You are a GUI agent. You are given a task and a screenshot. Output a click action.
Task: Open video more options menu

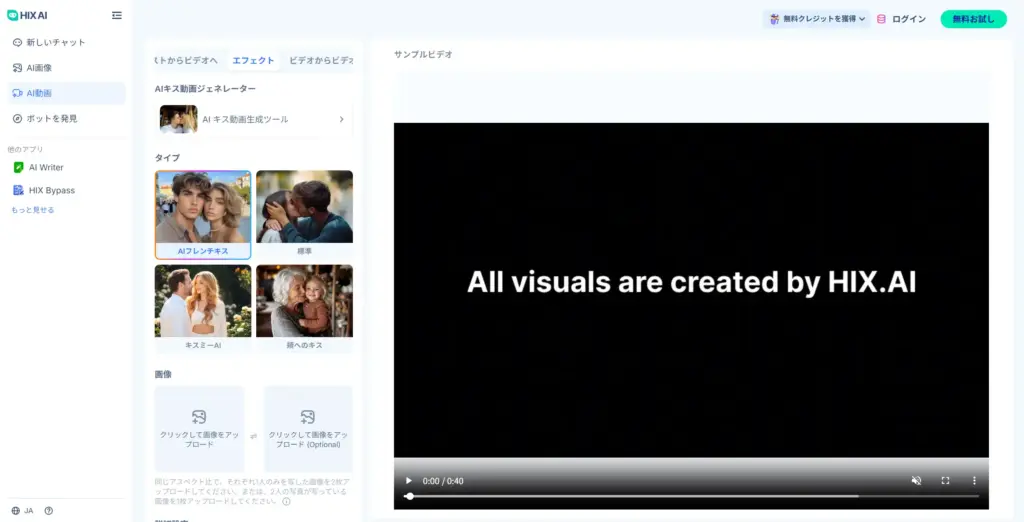point(974,481)
